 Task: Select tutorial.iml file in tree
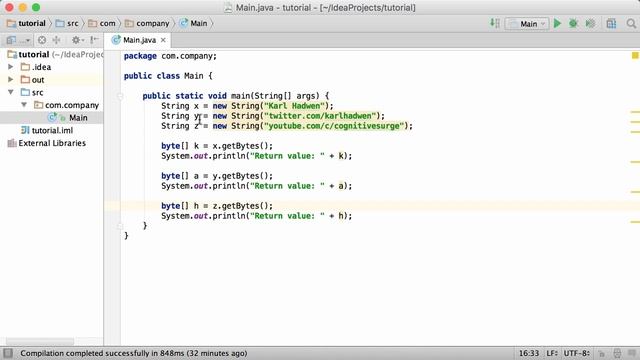51,130
